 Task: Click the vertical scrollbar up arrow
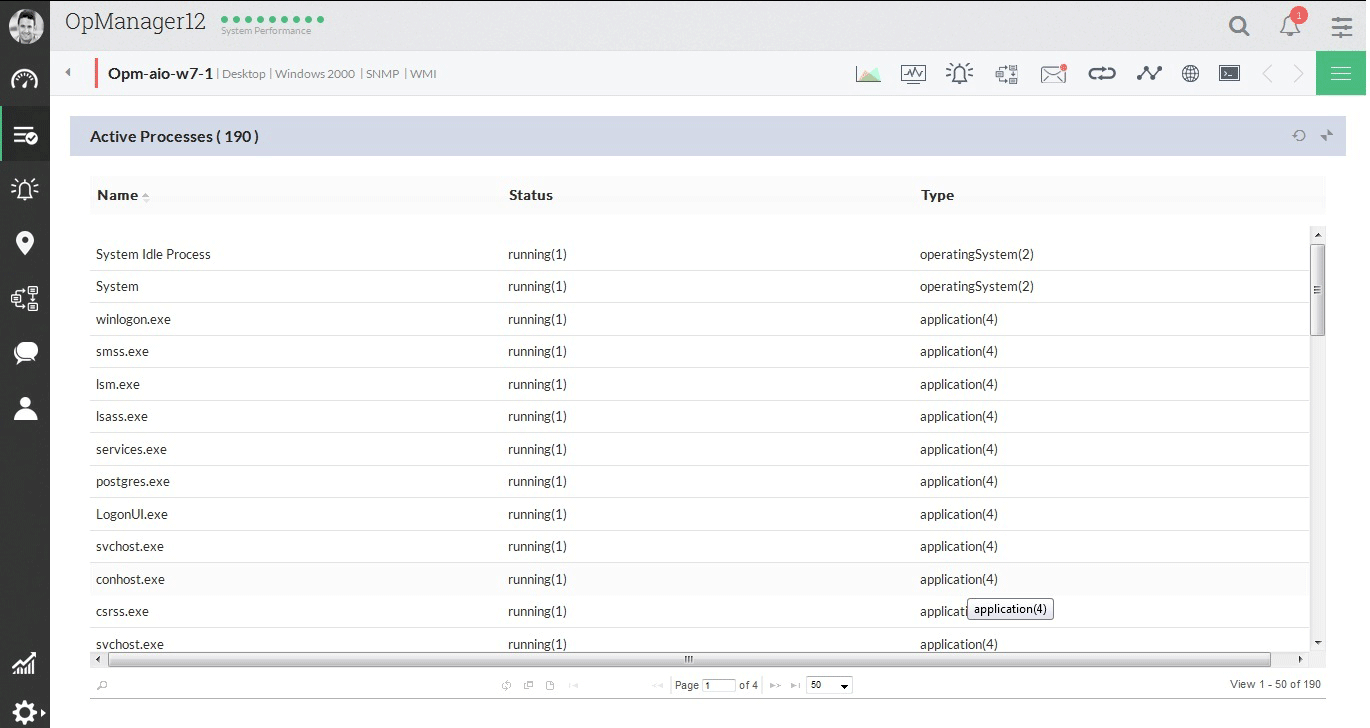1318,235
